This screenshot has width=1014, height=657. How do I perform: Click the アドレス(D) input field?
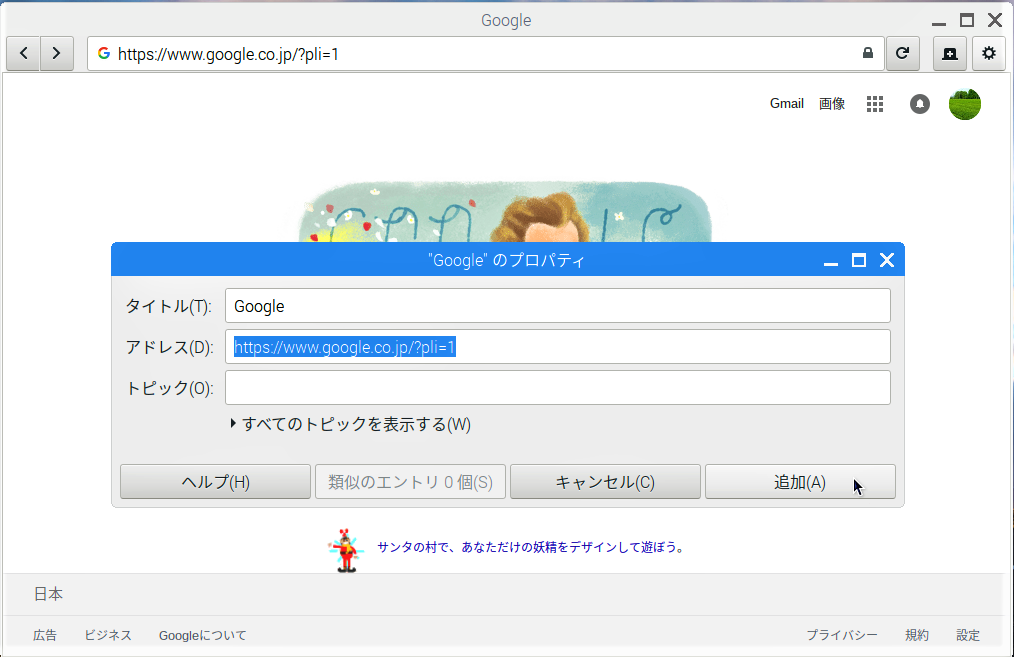pyautogui.click(x=557, y=347)
